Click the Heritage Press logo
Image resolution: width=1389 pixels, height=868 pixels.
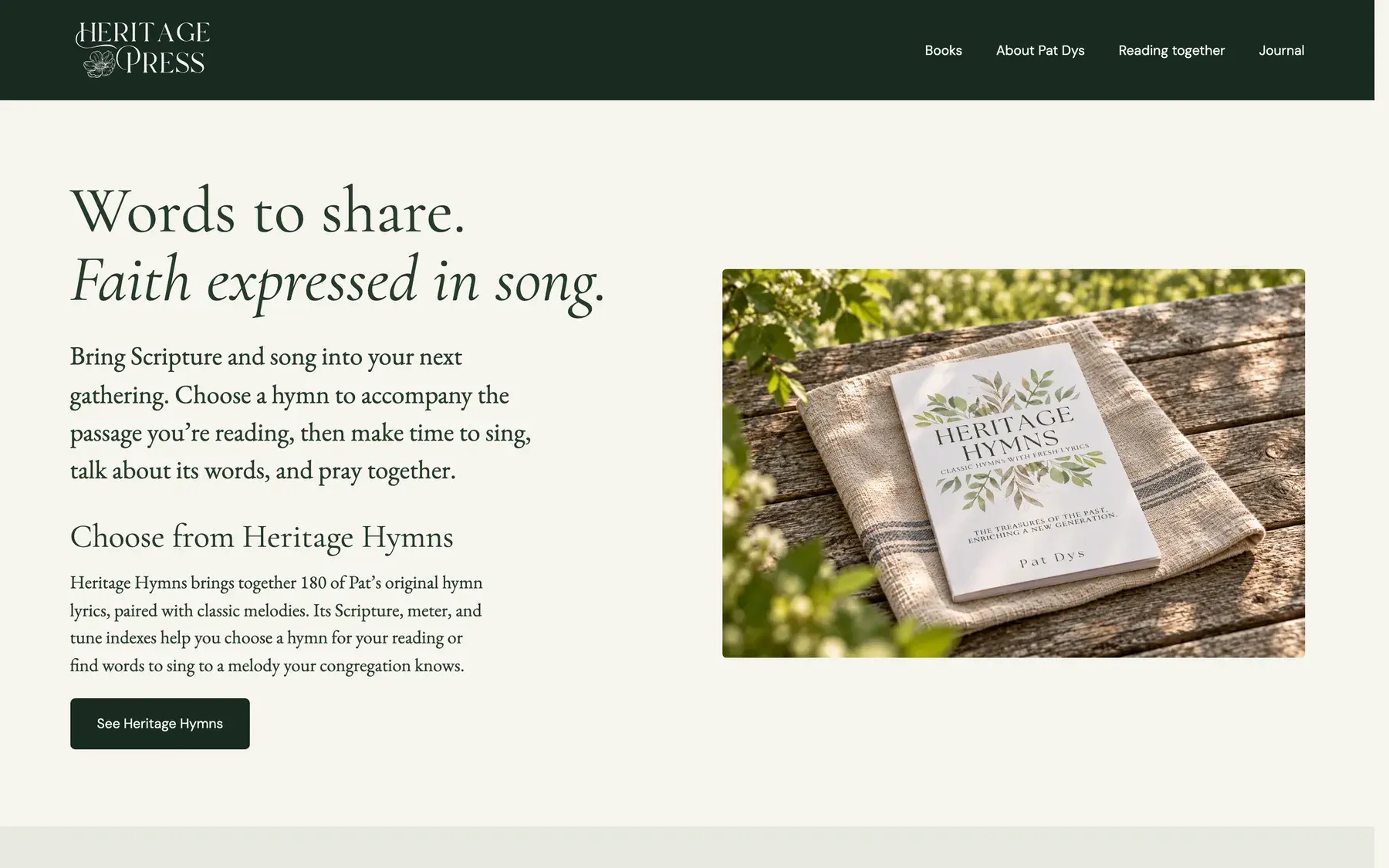143,50
